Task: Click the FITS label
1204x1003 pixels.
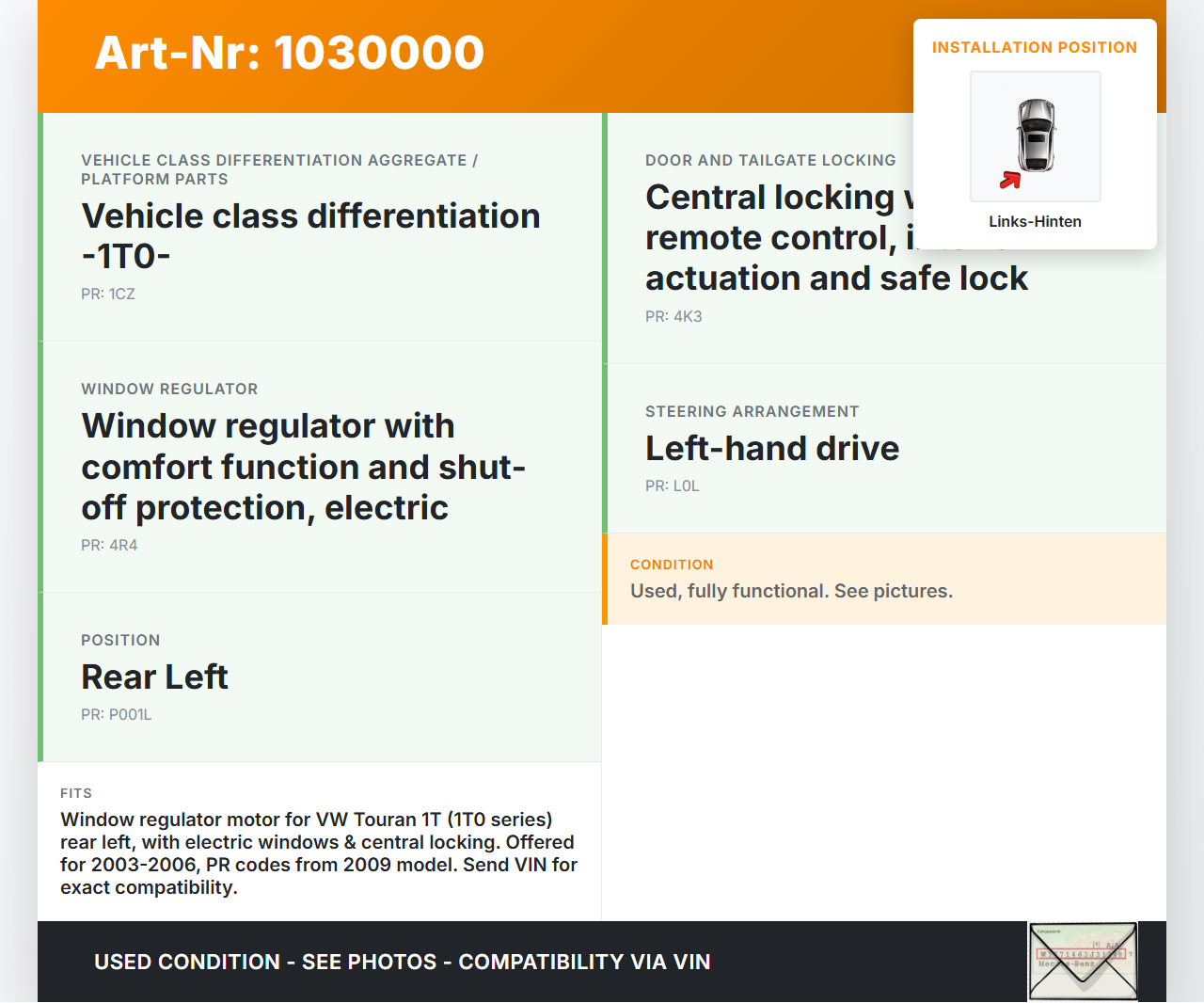Action: tap(76, 793)
